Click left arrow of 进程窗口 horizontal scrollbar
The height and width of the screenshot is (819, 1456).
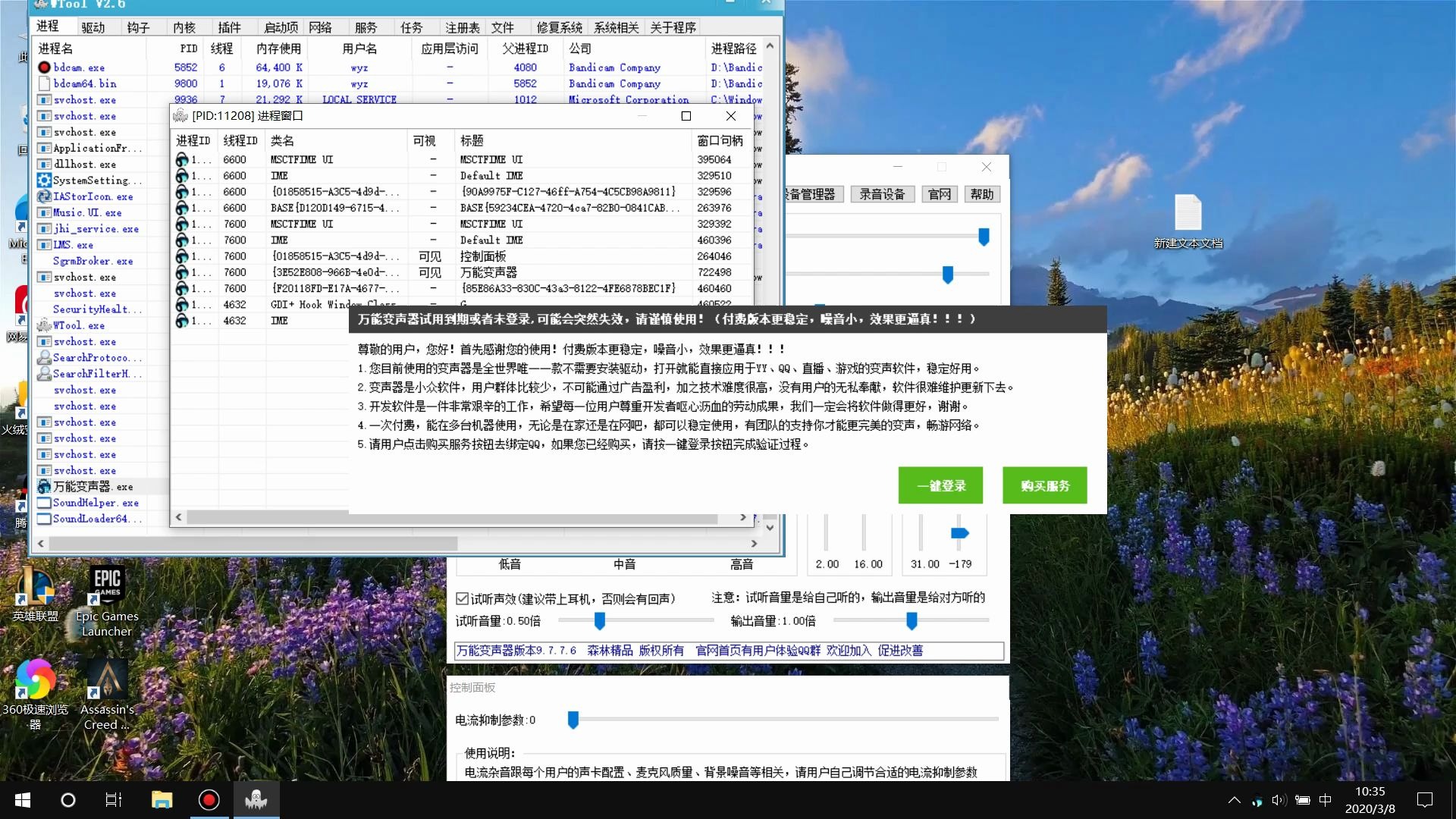(179, 517)
